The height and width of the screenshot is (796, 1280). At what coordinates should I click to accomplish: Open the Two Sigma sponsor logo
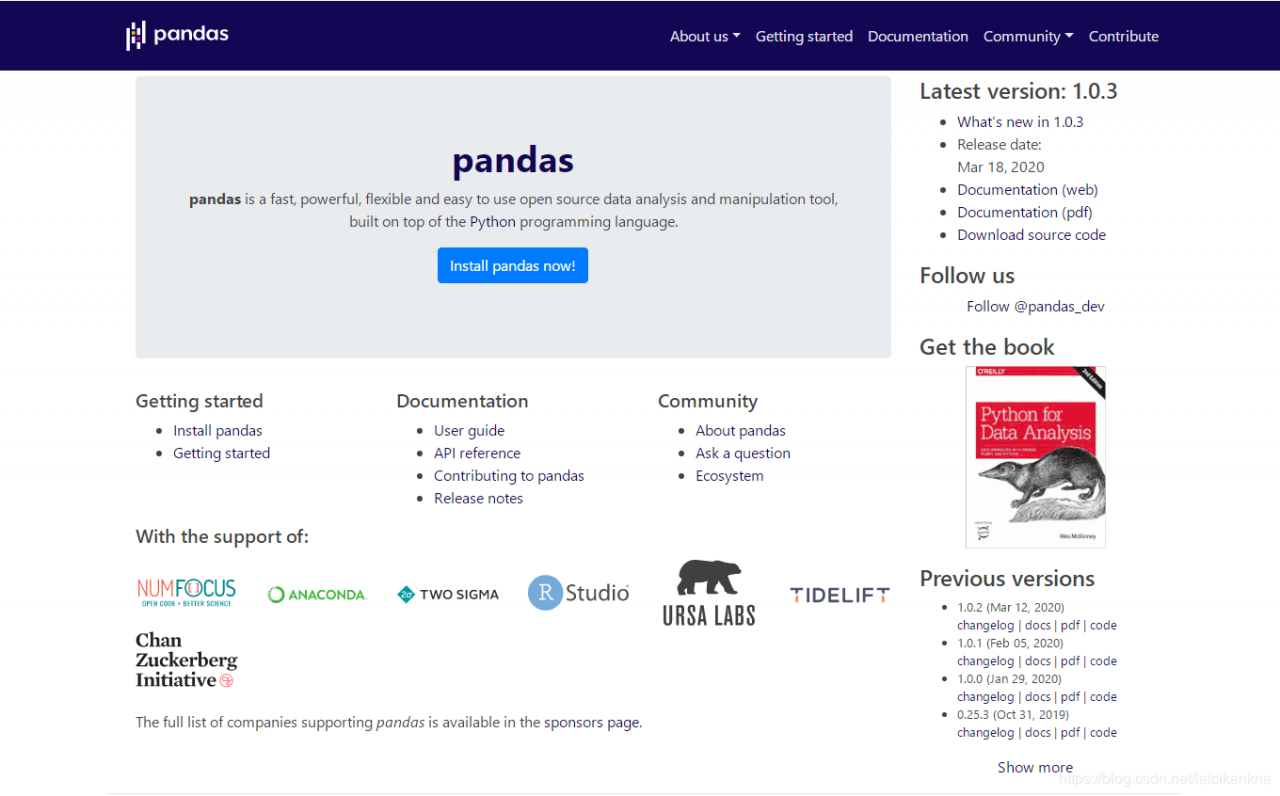(448, 594)
